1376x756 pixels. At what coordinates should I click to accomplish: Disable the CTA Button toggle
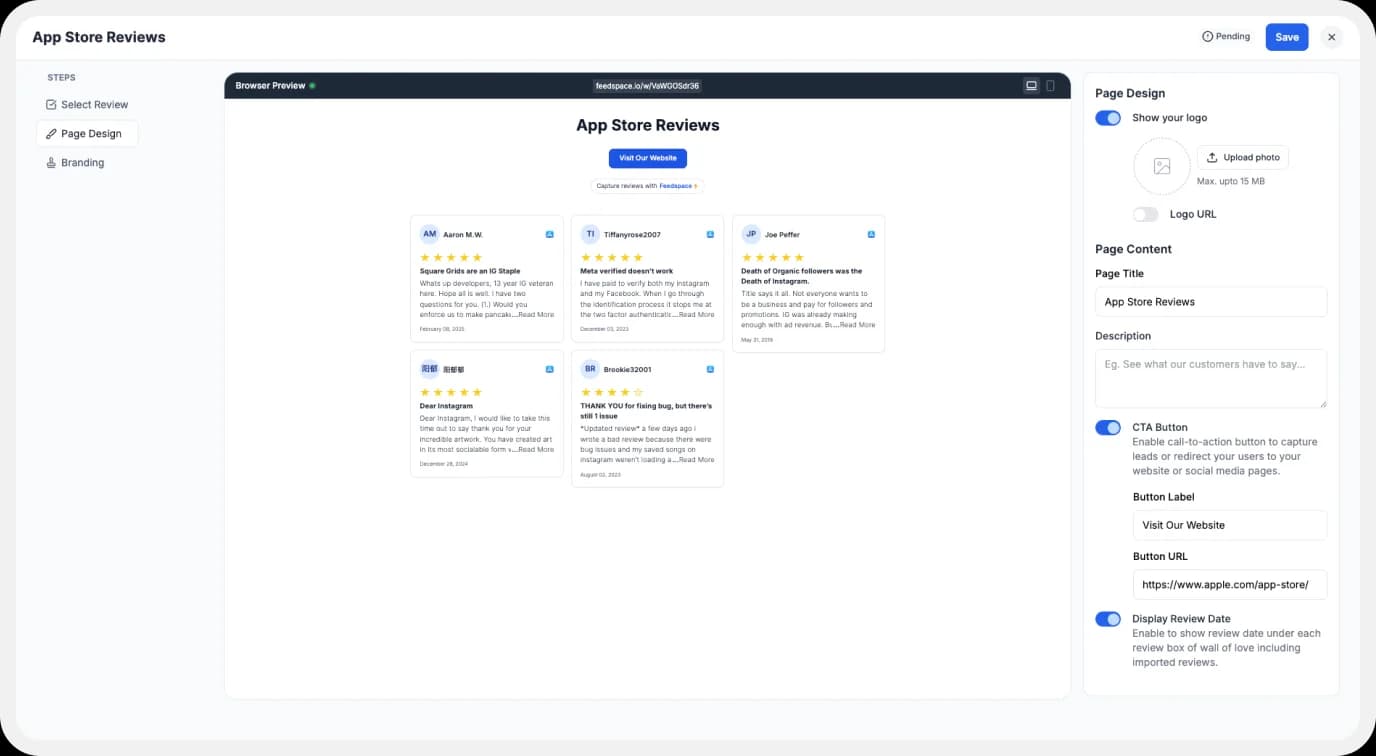click(x=1107, y=427)
